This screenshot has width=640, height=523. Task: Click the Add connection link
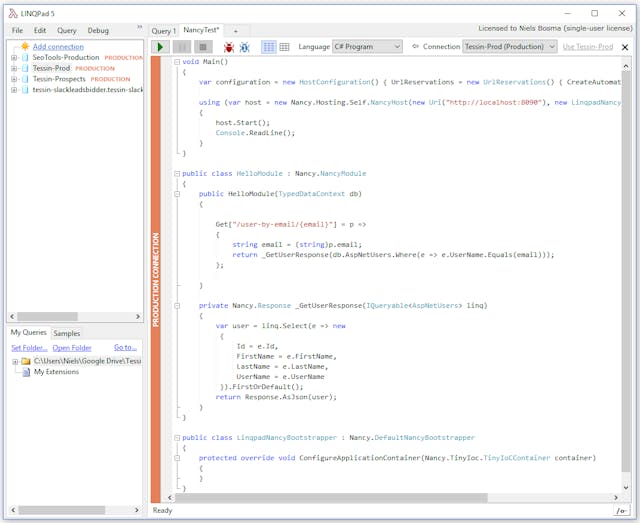(58, 47)
